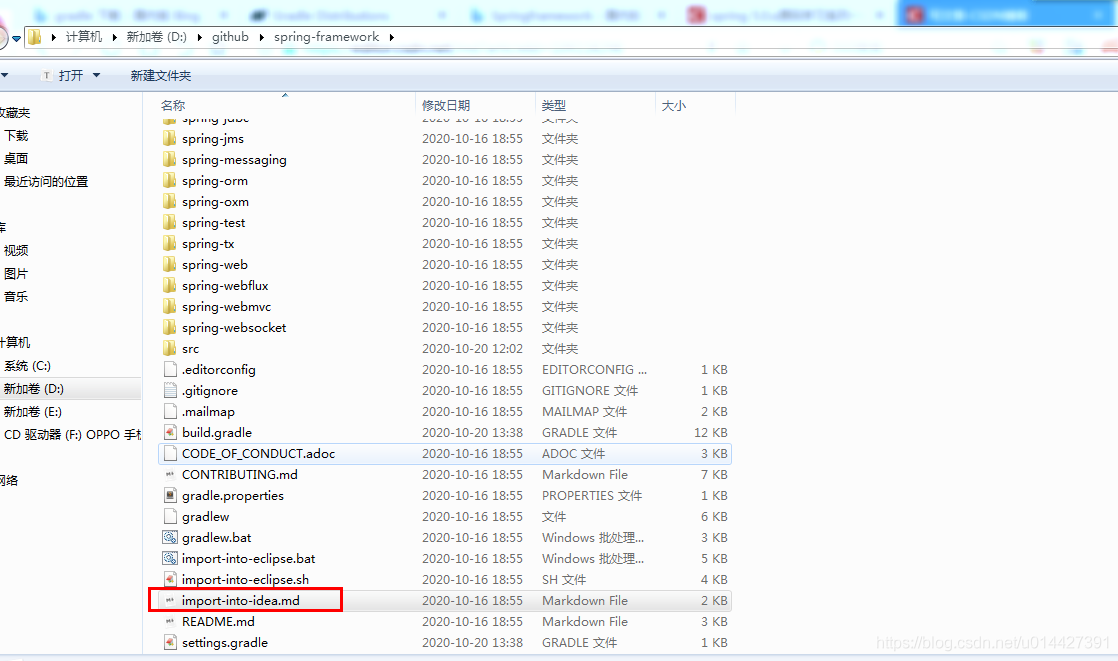The height and width of the screenshot is (661, 1118).
Task: Click the README.md markdown icon
Action: click(170, 621)
